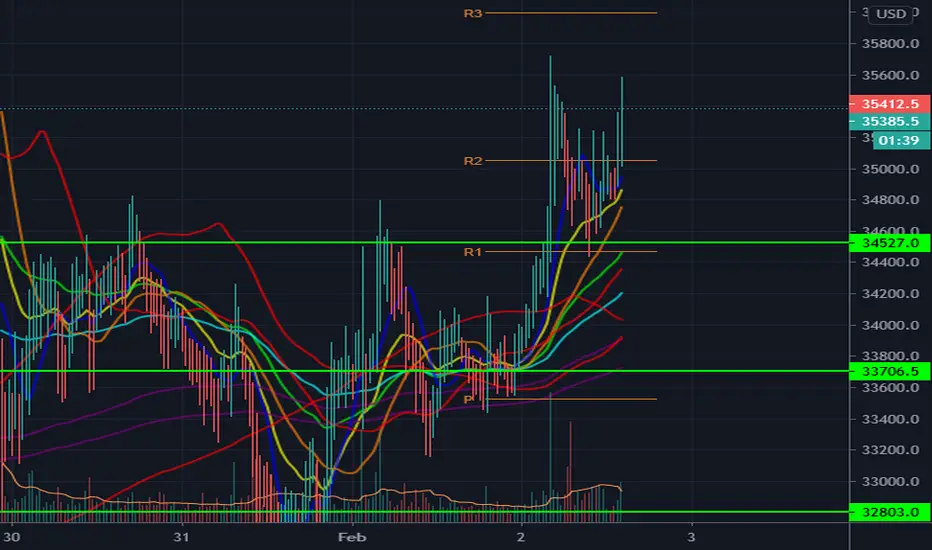Select the 33706.5 green level label
The image size is (932, 550).
890,371
